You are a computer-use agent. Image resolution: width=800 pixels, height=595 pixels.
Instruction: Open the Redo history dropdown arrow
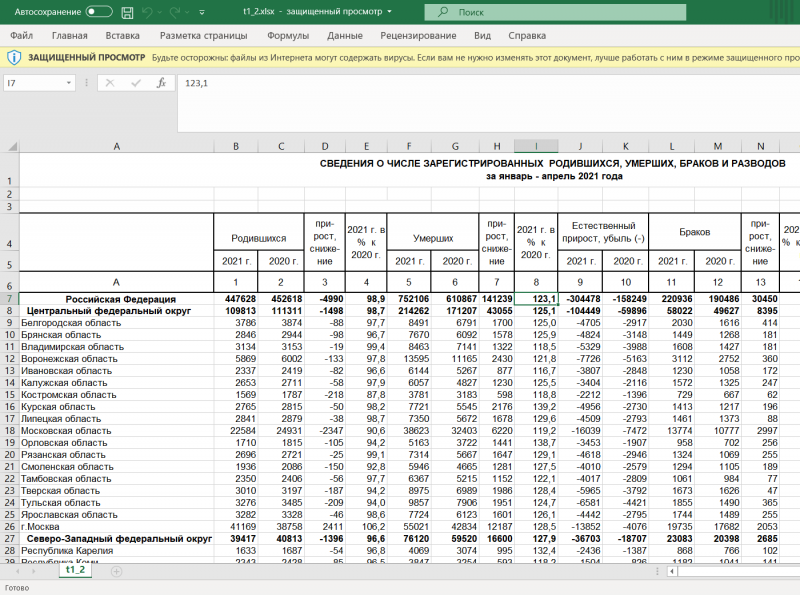click(x=187, y=12)
